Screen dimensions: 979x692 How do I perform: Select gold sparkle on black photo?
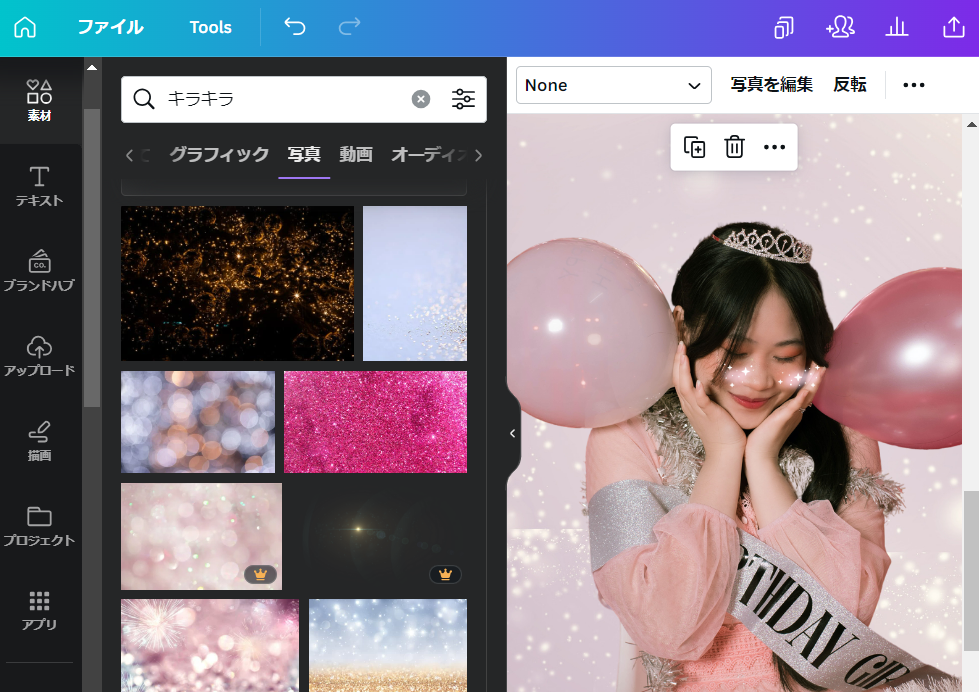point(237,284)
